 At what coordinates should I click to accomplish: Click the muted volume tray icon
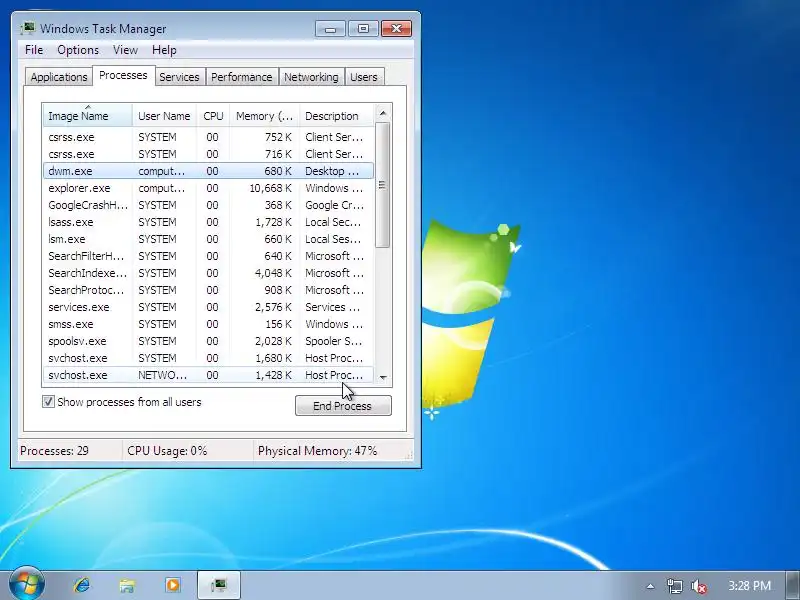click(x=698, y=586)
